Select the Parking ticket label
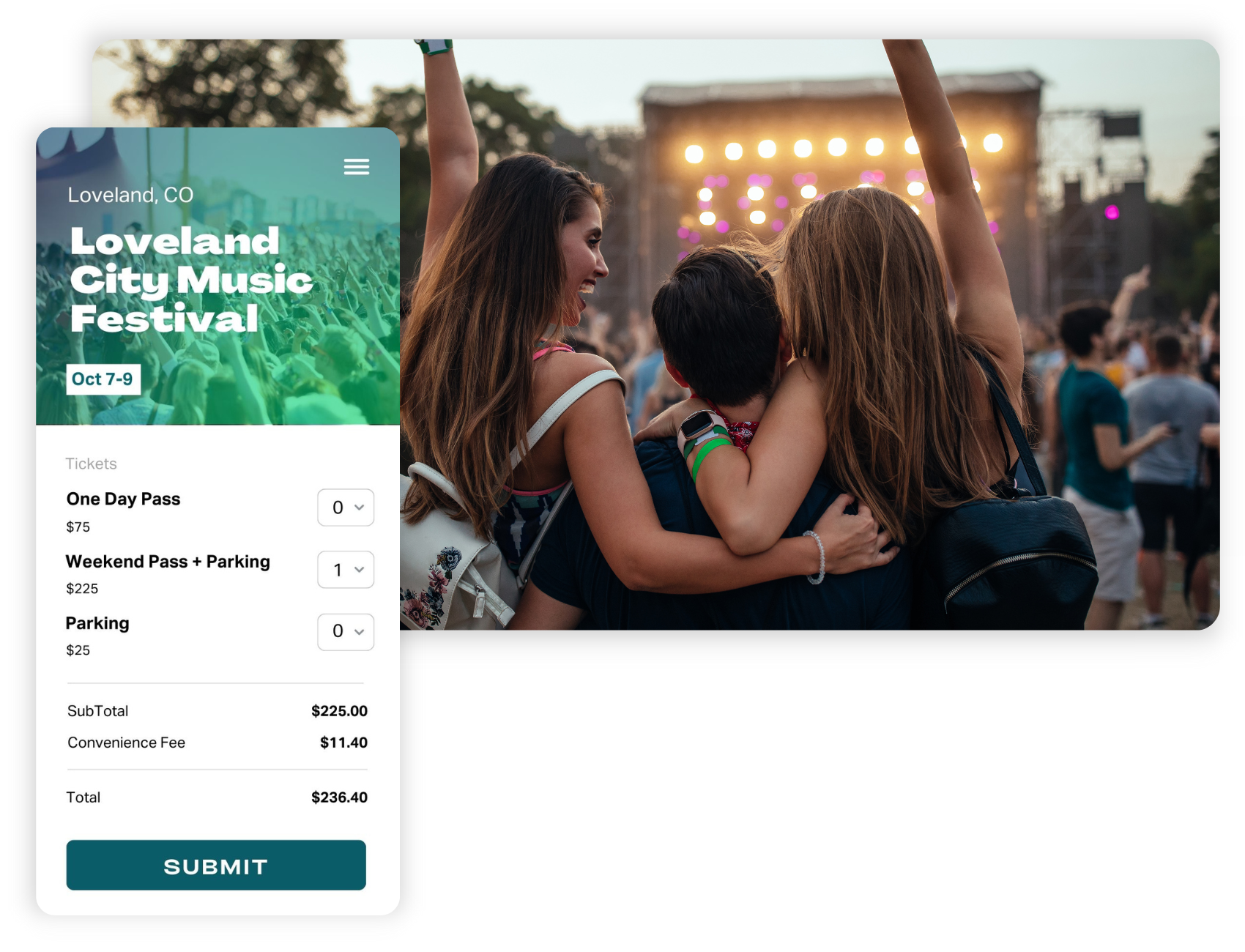This screenshot has width=1245, height=952. 97,623
